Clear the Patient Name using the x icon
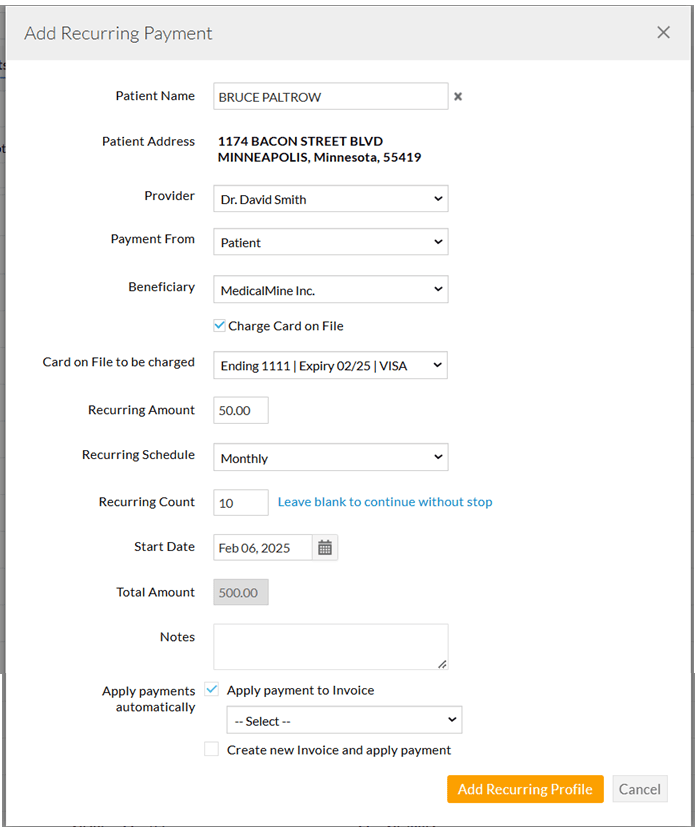The width and height of the screenshot is (698, 829). coord(458,96)
